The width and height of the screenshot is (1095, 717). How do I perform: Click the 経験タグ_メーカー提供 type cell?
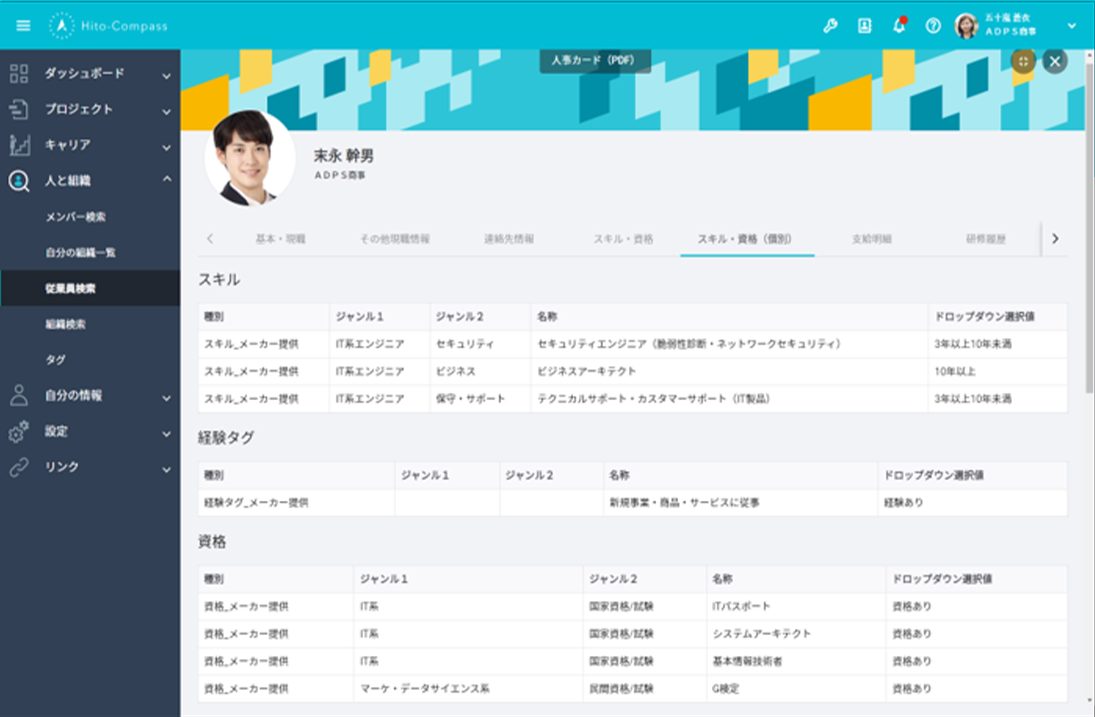pos(296,502)
